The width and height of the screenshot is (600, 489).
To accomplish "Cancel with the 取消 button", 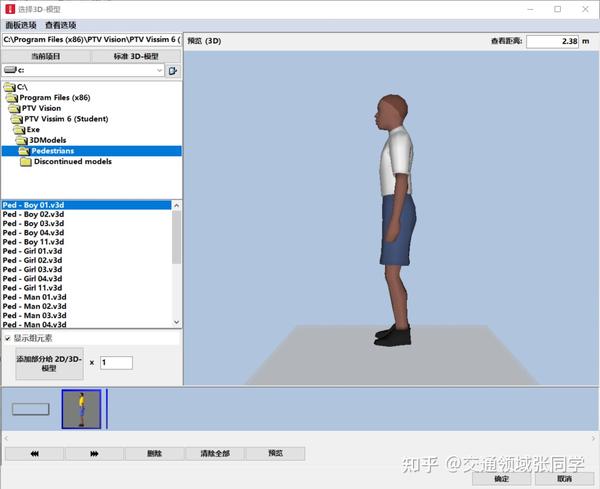I will [565, 479].
